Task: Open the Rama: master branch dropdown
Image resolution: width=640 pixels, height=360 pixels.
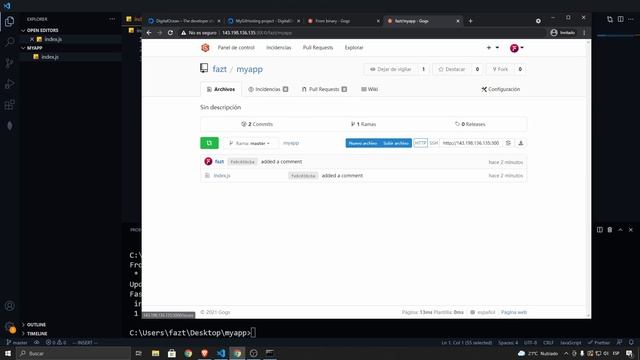Action: pos(250,143)
